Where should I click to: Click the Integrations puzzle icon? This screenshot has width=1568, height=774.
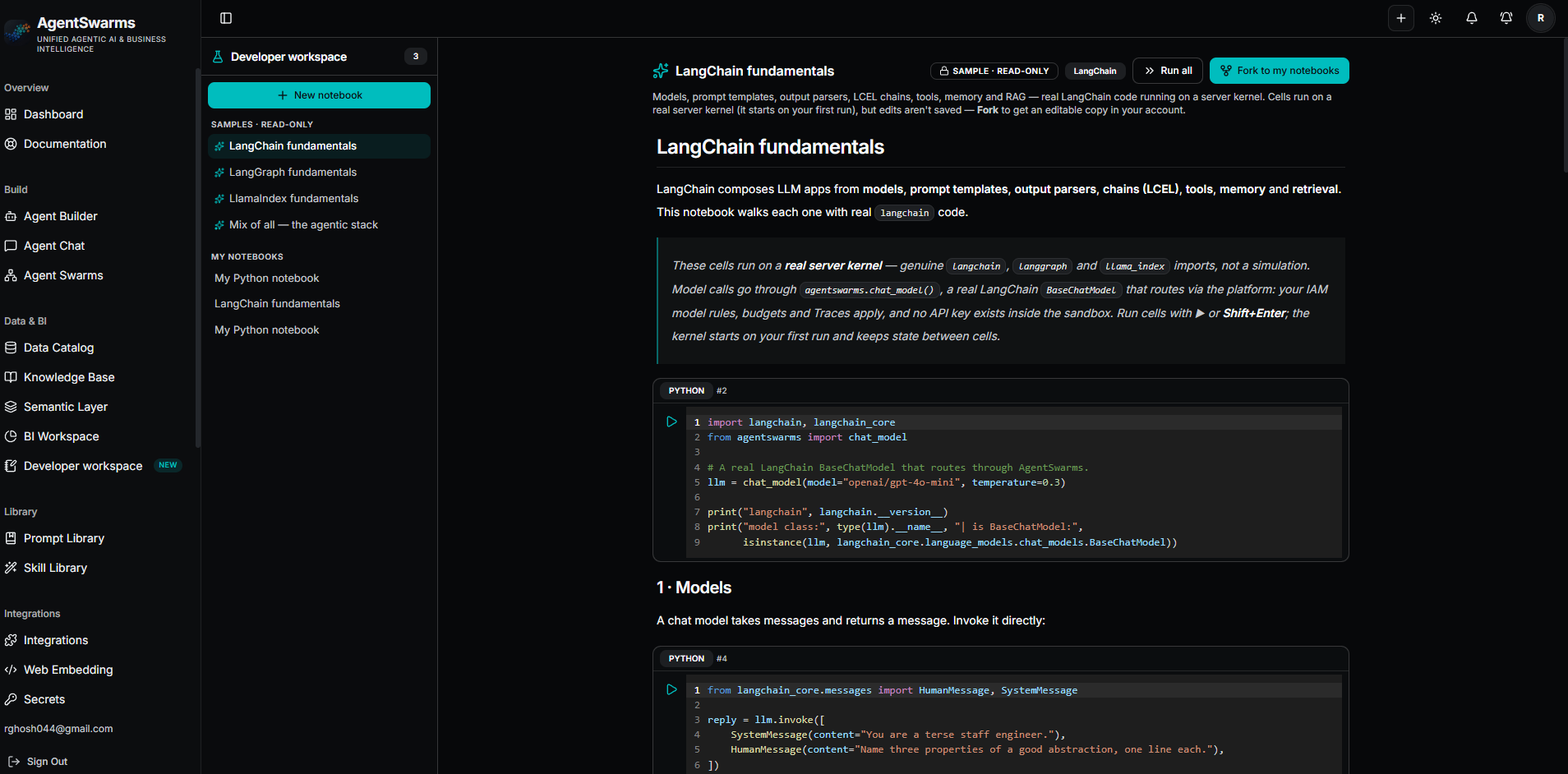[x=11, y=640]
